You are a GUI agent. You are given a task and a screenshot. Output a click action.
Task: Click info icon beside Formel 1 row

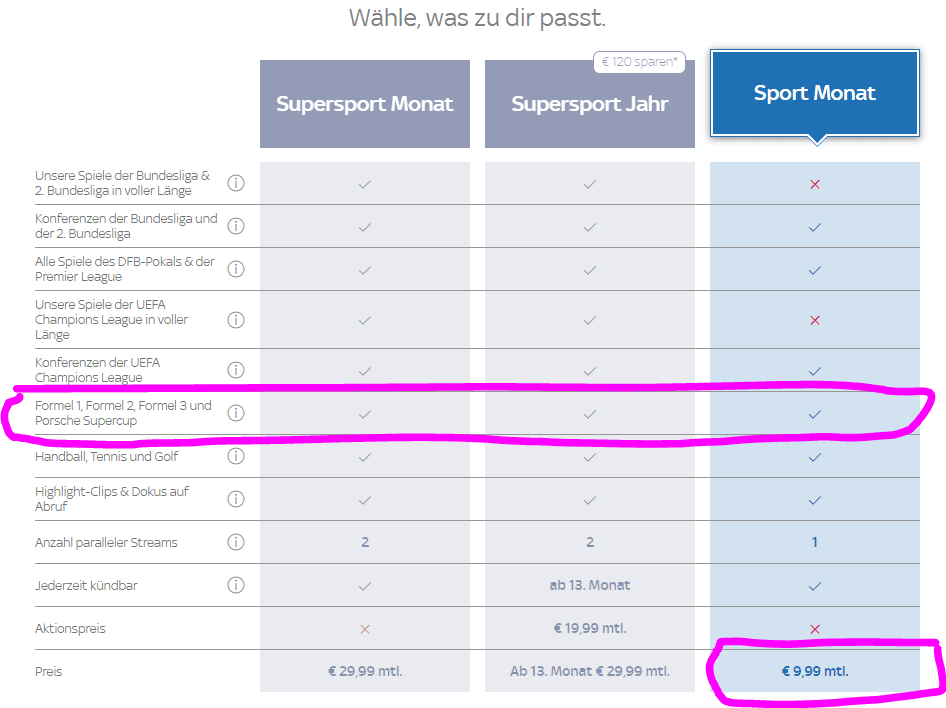click(x=236, y=413)
